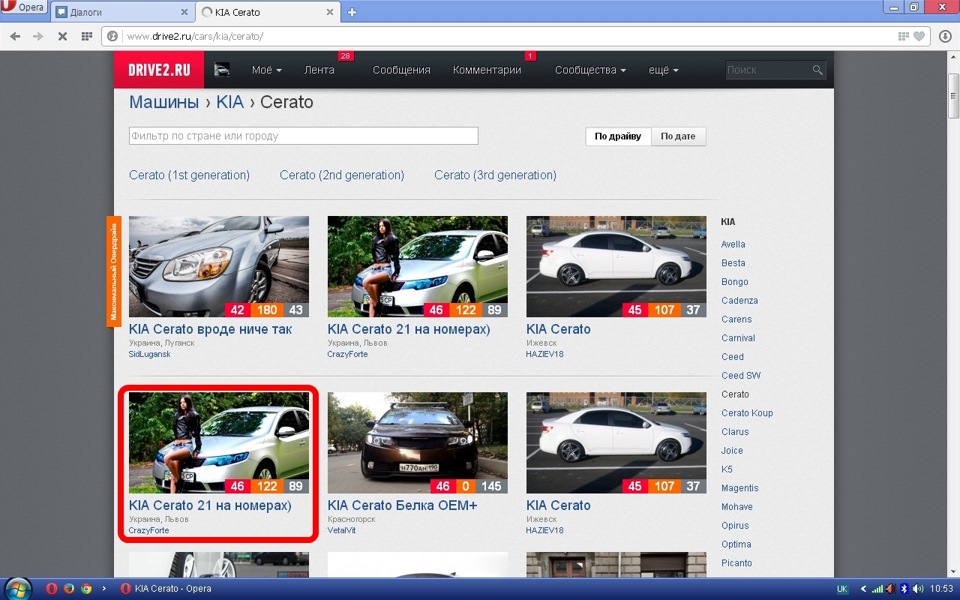Launch Chrome from taskbar quick launch

pyautogui.click(x=86, y=588)
